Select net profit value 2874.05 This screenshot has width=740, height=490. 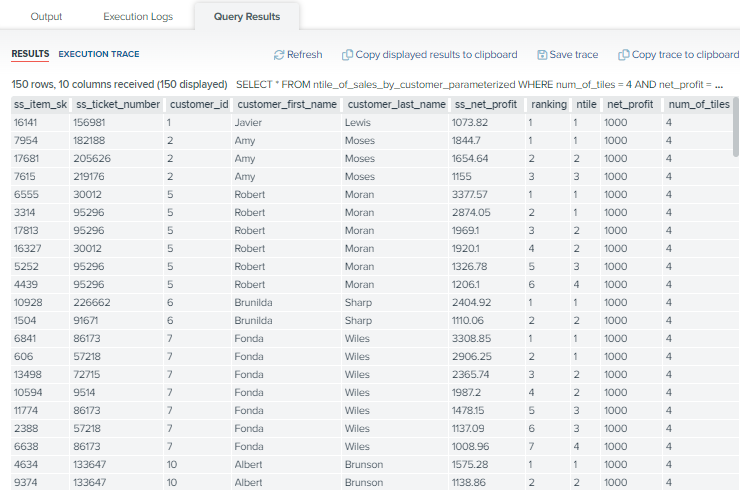[486, 212]
